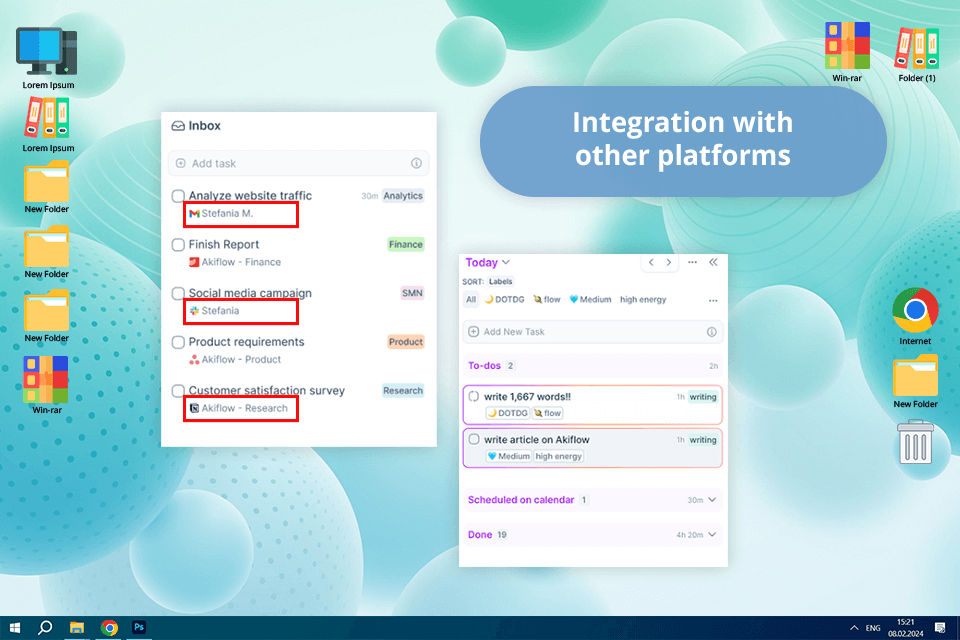The width and height of the screenshot is (960, 640).
Task: Click the Analytics label tag
Action: click(x=403, y=196)
